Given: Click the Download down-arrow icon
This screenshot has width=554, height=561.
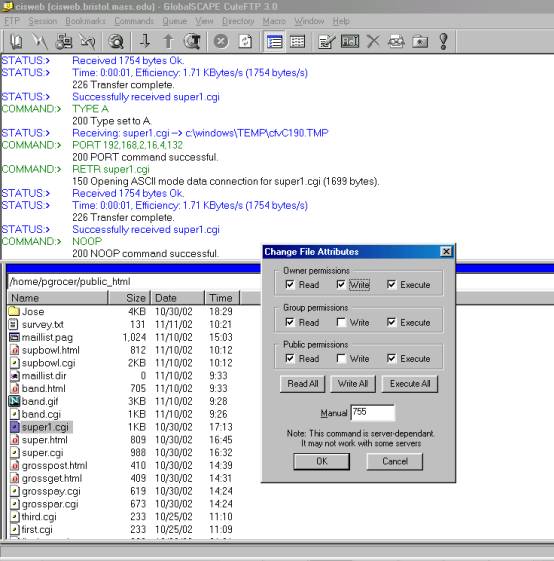Looking at the screenshot, I should pos(145,42).
